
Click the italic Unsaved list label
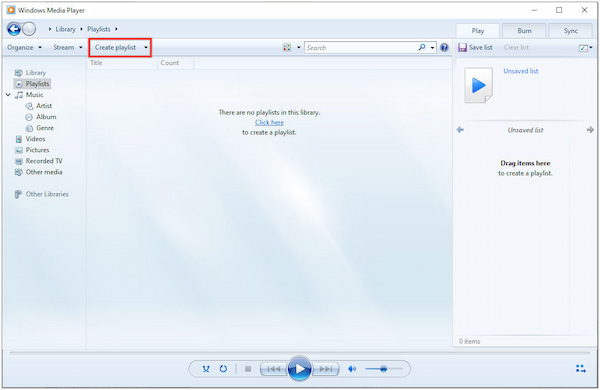click(525, 130)
